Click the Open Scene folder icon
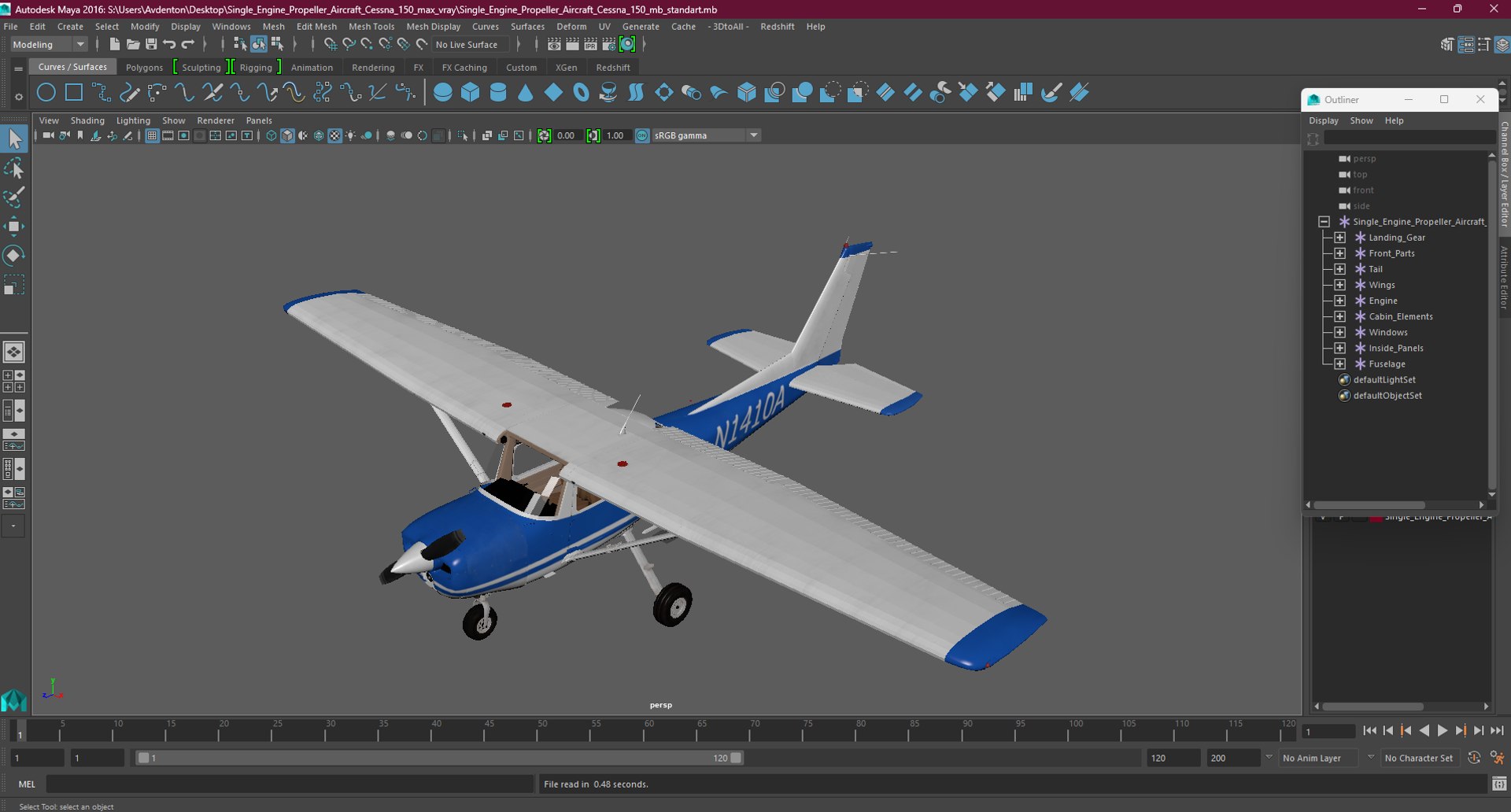The image size is (1511, 812). coord(133,45)
